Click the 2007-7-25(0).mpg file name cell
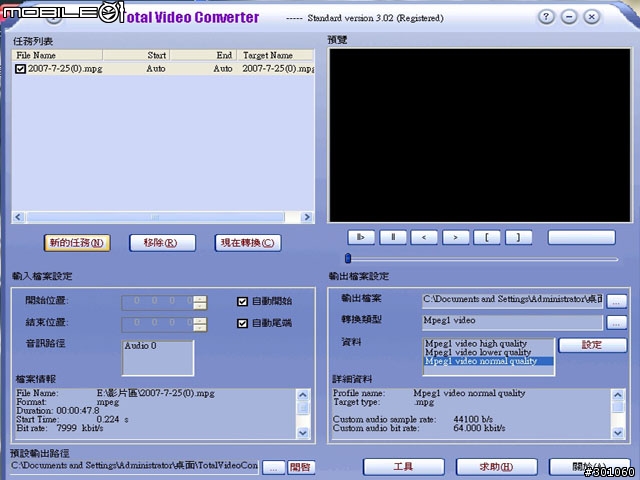 coord(65,69)
